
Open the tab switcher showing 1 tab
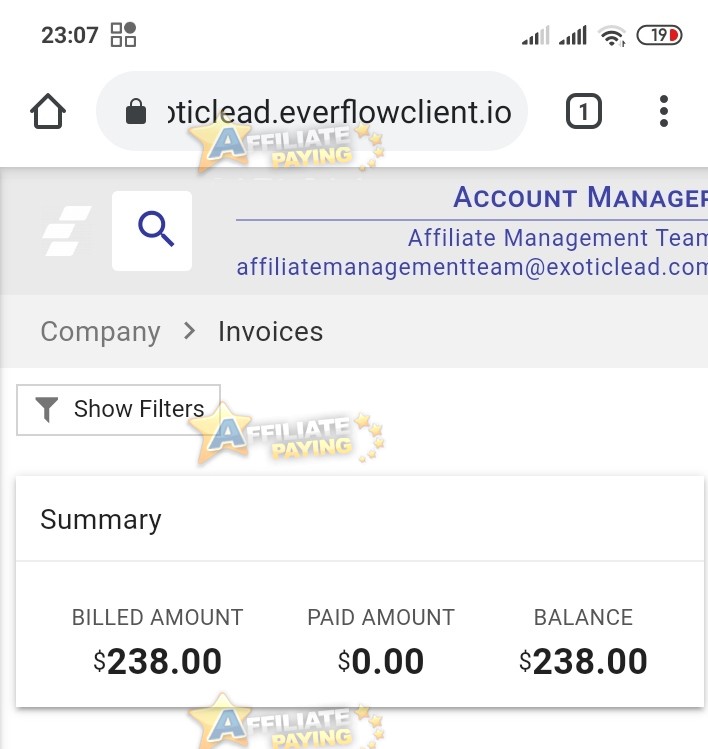[x=583, y=111]
